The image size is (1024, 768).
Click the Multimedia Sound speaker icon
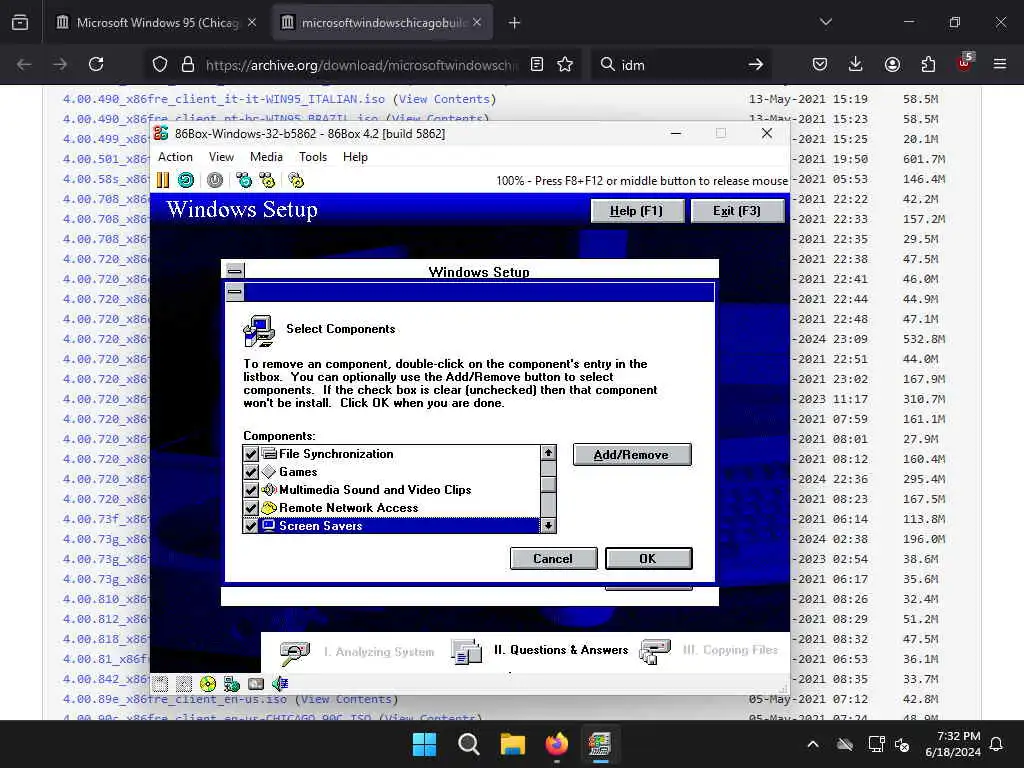tap(269, 490)
